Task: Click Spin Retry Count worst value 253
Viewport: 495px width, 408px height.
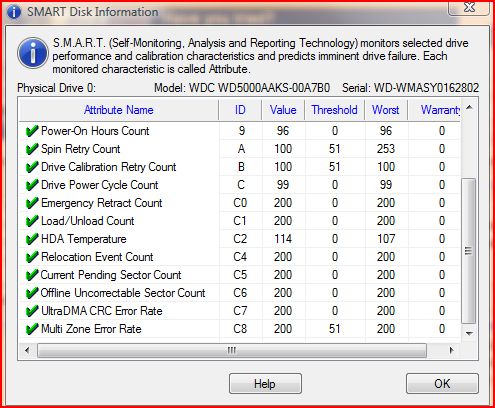Action: [x=386, y=149]
